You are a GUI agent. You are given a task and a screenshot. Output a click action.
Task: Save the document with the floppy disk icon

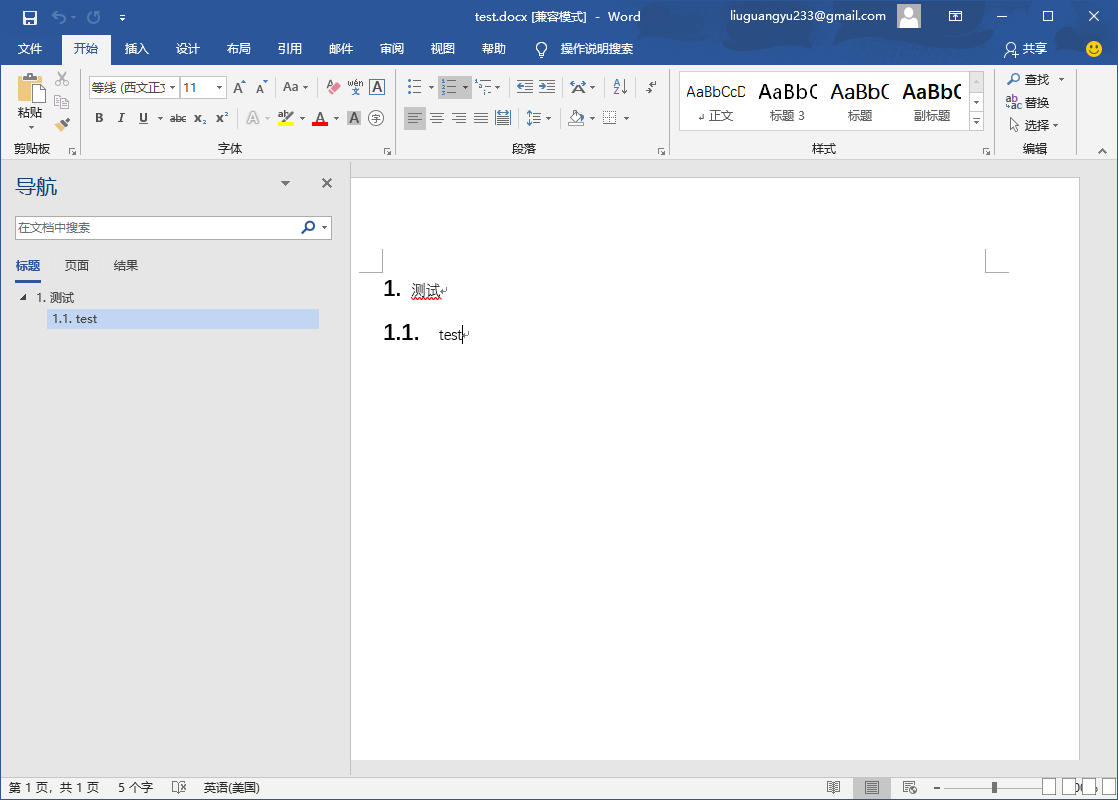click(x=30, y=17)
